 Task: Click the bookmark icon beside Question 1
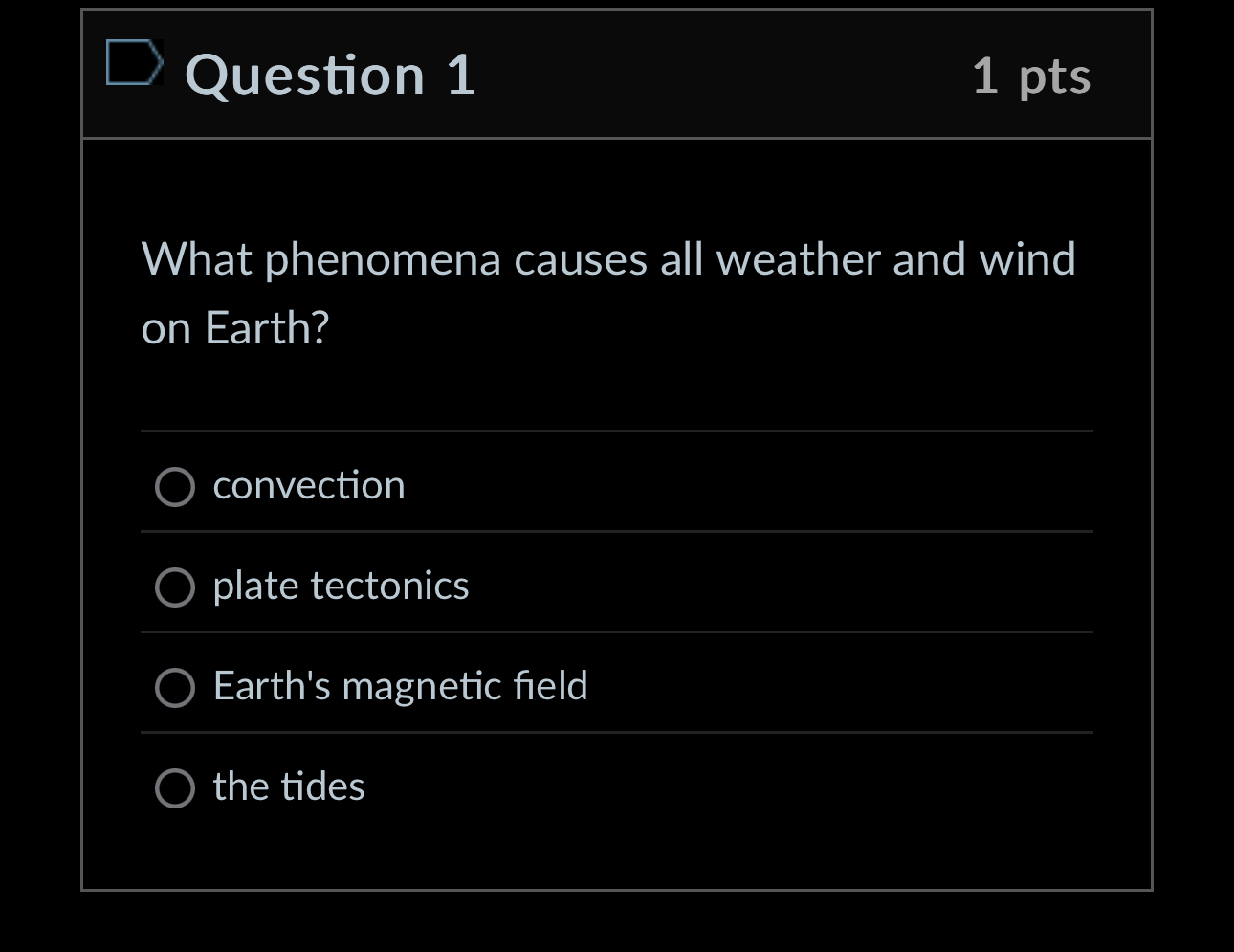point(134,64)
